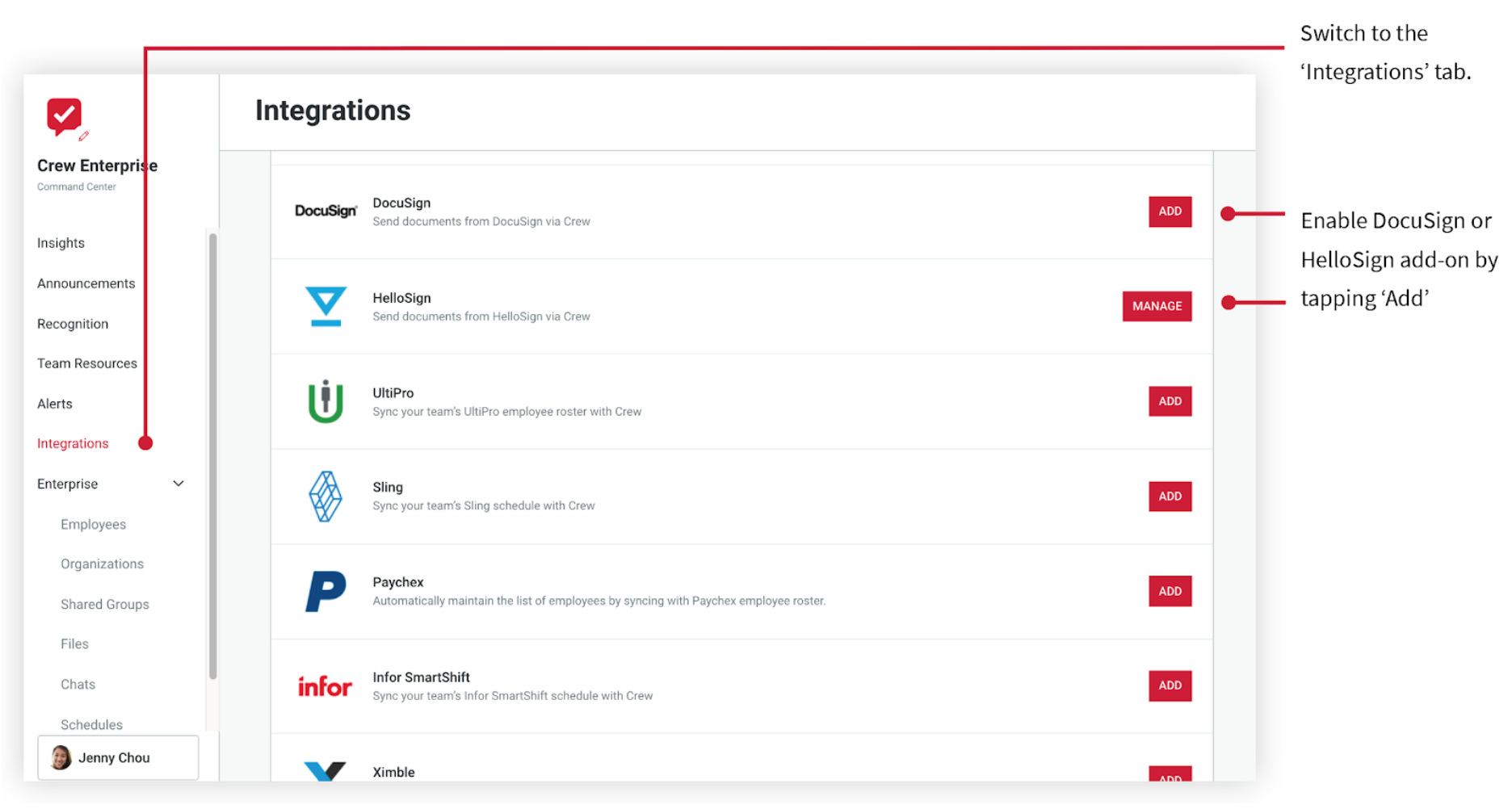
Task: Open Schedules under Enterprise
Action: [91, 724]
